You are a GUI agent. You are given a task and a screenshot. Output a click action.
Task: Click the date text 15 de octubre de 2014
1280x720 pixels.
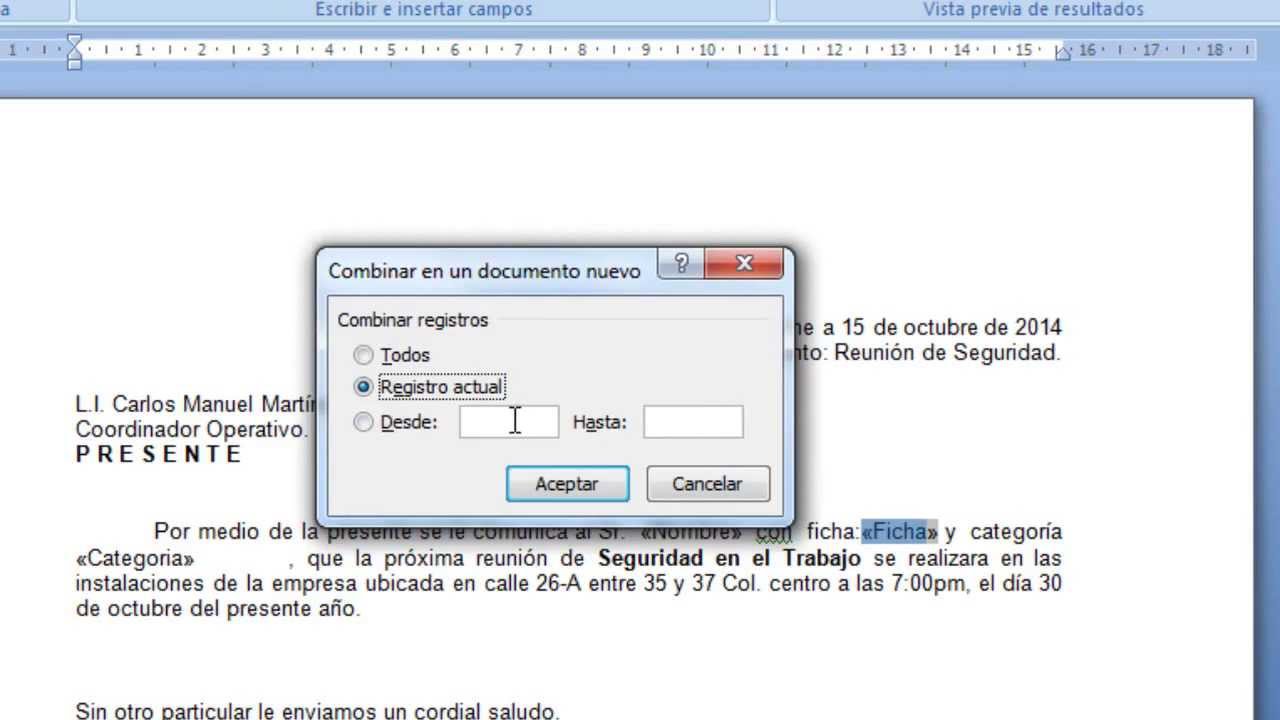point(951,327)
